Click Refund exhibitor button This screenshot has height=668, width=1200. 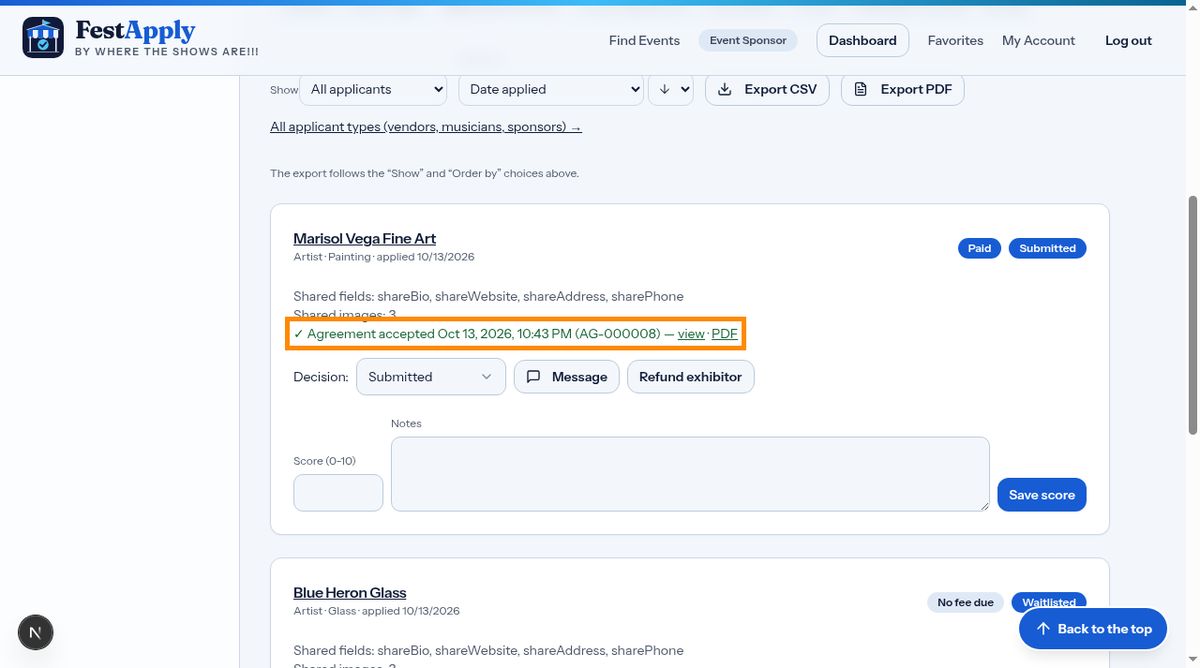691,377
